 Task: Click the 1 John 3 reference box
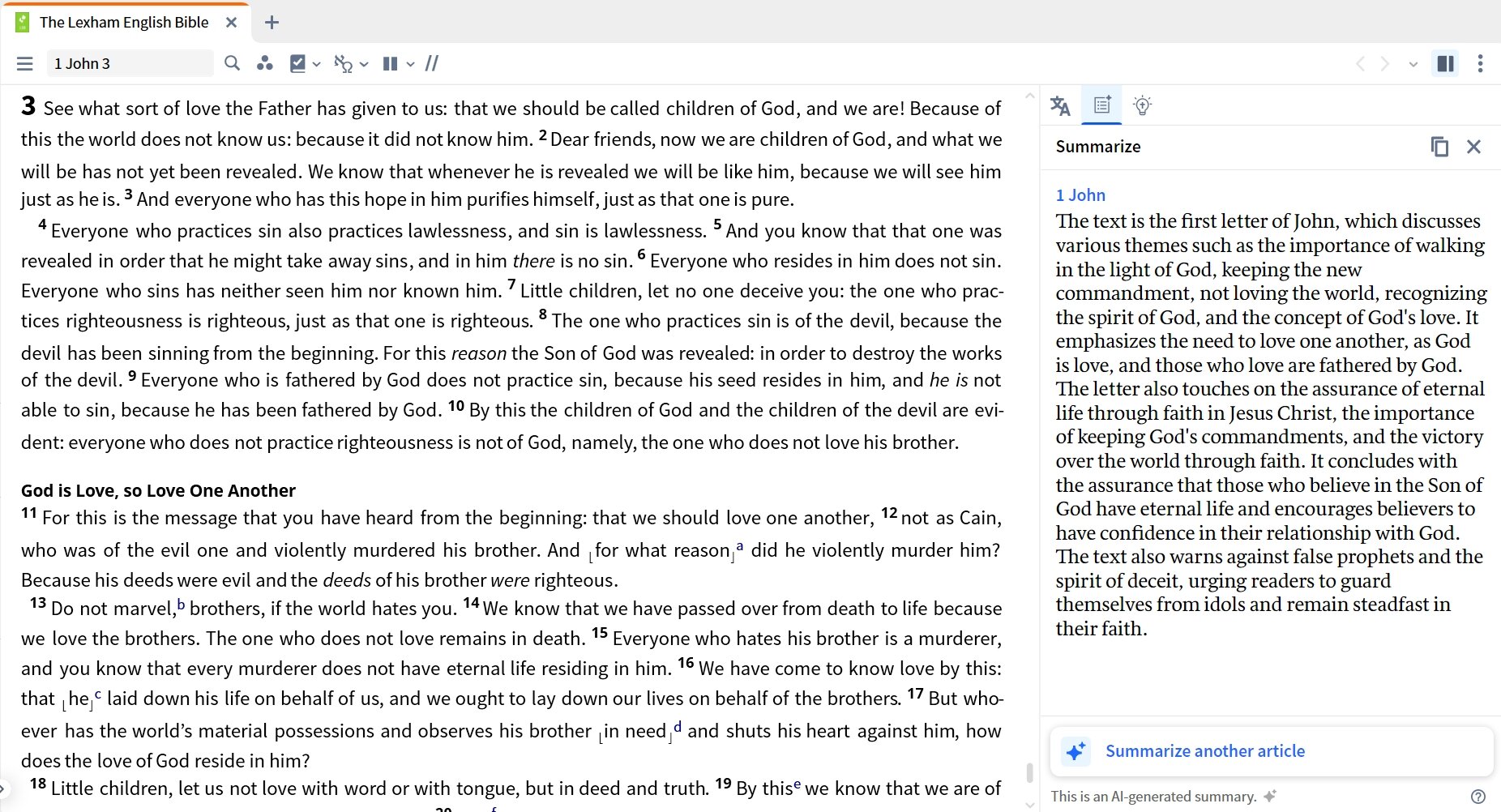(x=130, y=64)
